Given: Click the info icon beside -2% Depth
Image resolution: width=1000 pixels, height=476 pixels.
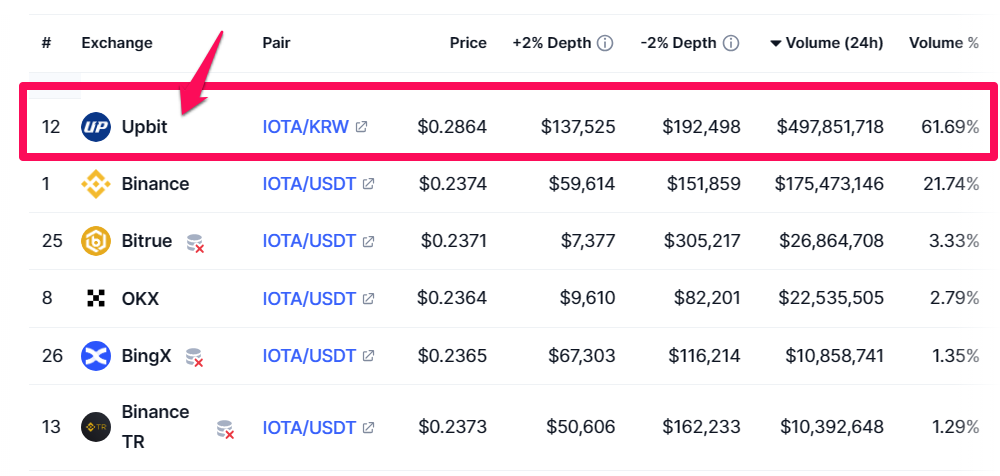Looking at the screenshot, I should [x=731, y=43].
